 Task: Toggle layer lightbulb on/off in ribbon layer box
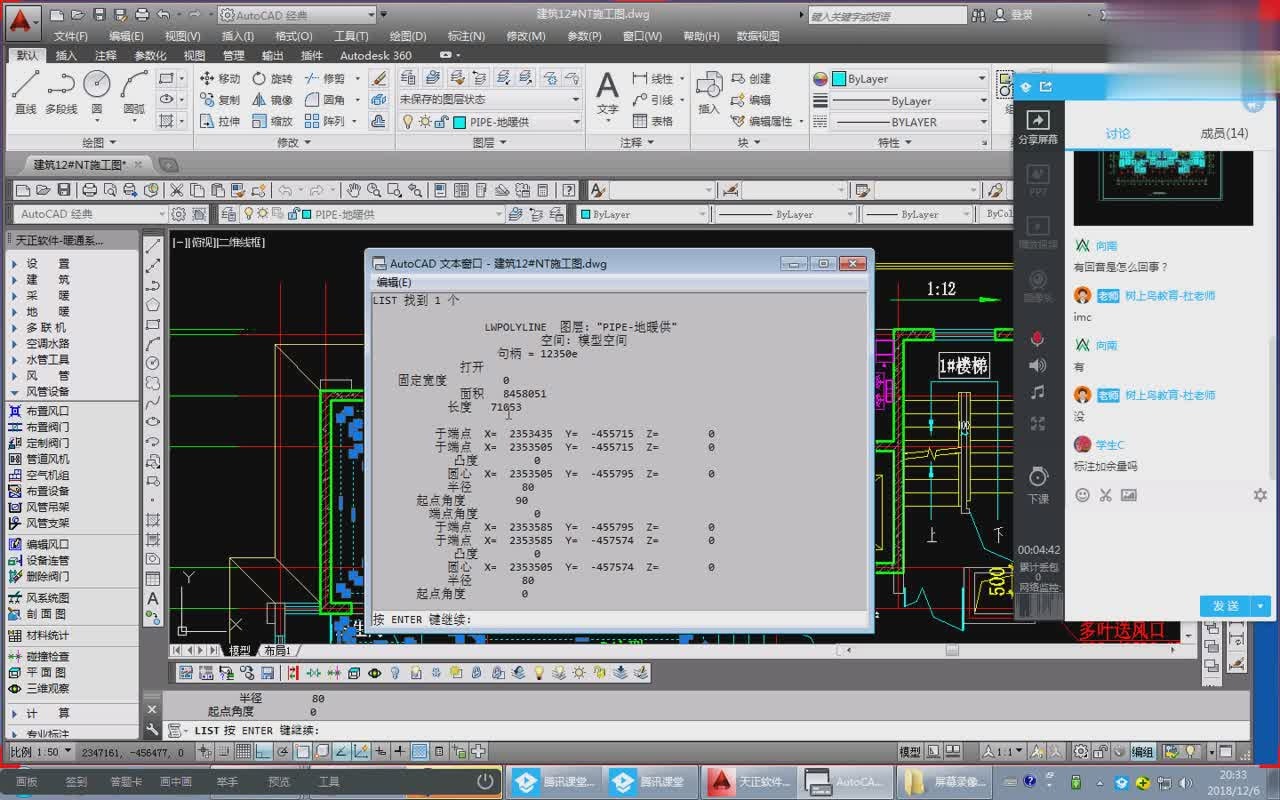click(x=408, y=122)
